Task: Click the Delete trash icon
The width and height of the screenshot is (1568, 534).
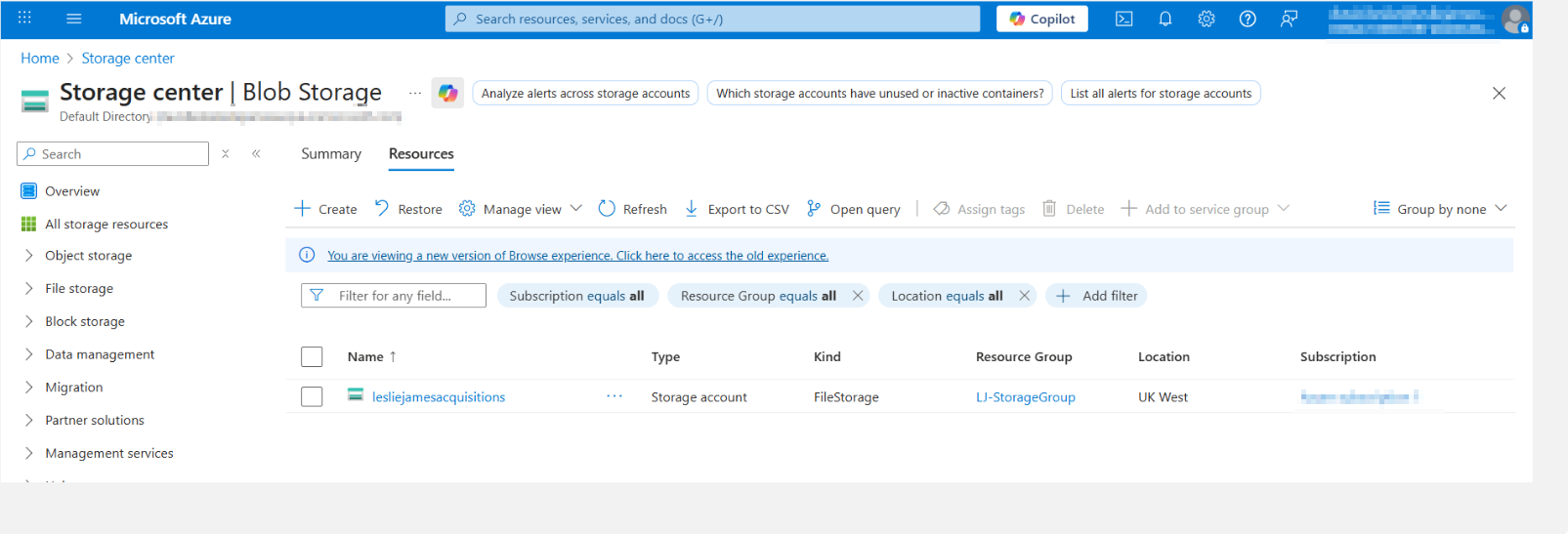Action: click(1049, 208)
